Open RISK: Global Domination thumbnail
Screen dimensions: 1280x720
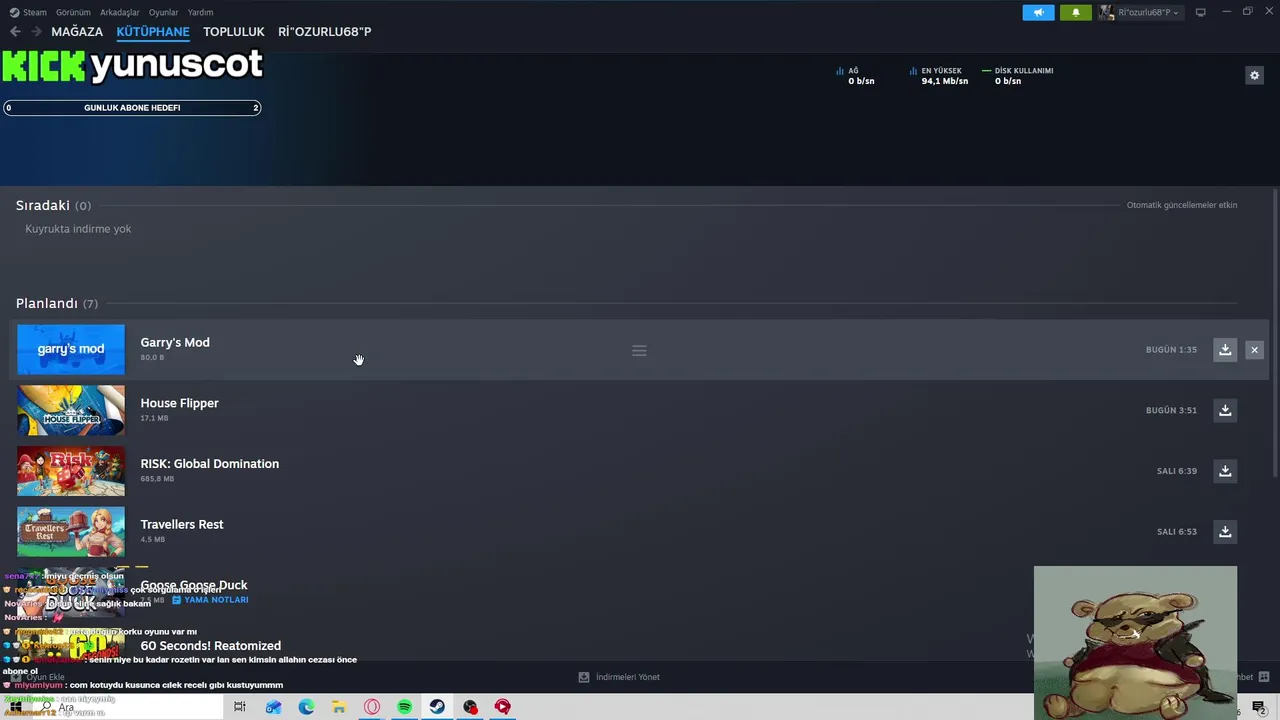(71, 471)
